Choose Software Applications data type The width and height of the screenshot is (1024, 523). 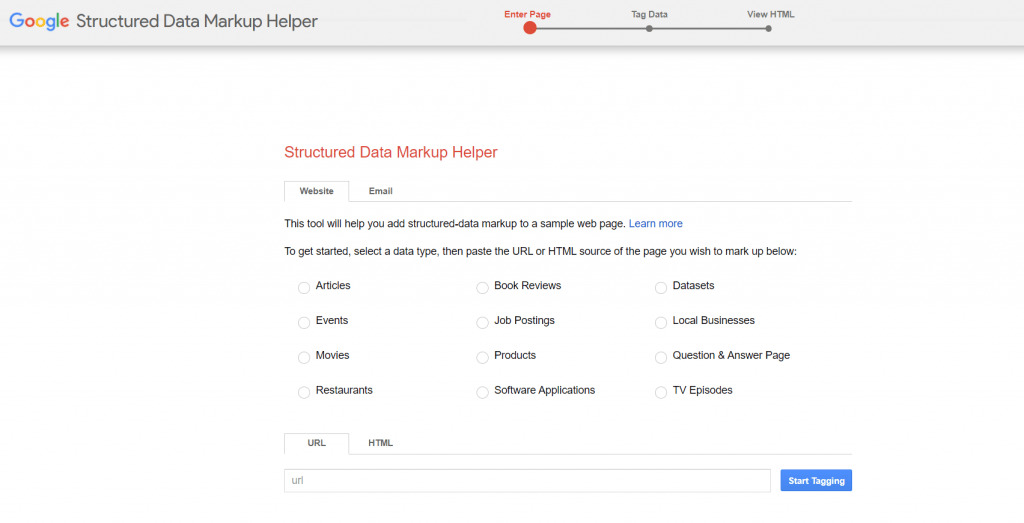[482, 392]
